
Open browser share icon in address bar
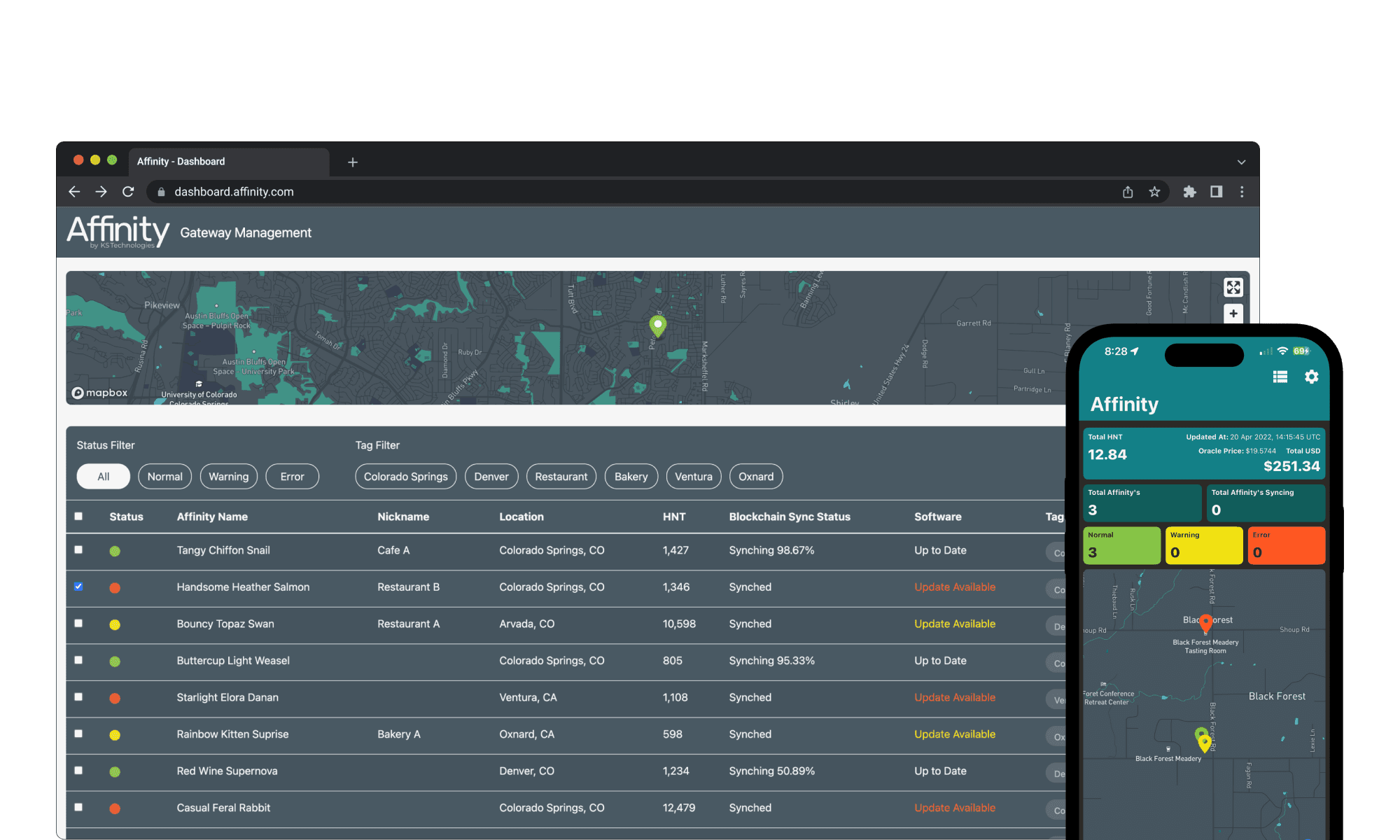pyautogui.click(x=1128, y=192)
